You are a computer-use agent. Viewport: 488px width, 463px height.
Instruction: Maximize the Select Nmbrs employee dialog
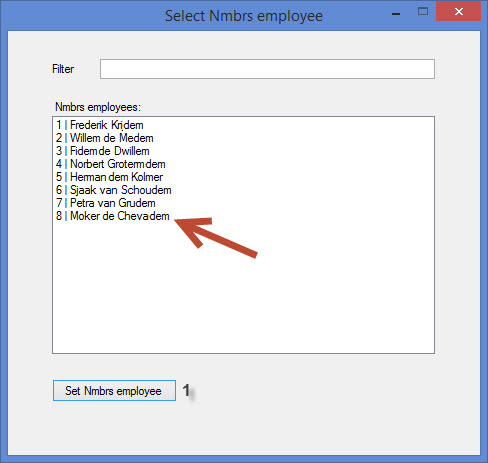pos(423,12)
